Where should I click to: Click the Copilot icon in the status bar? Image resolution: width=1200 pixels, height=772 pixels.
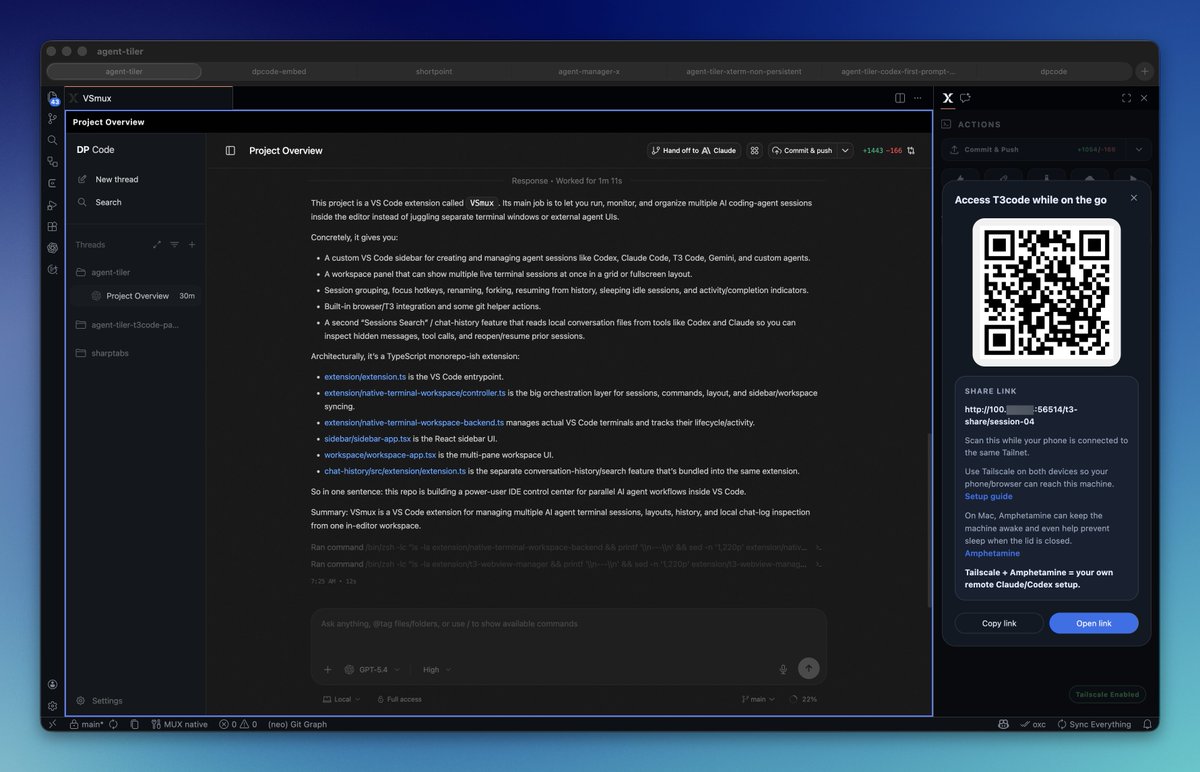[1003, 724]
